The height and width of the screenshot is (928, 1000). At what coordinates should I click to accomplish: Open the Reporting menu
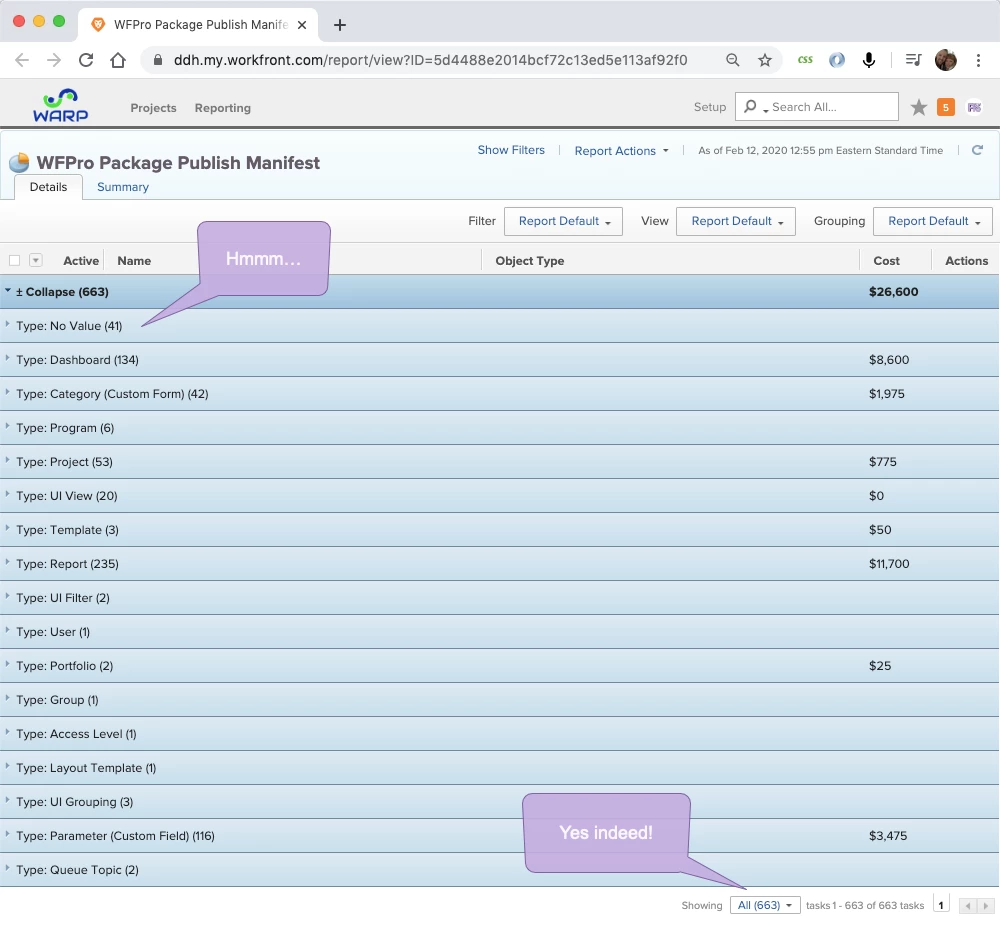click(x=223, y=108)
